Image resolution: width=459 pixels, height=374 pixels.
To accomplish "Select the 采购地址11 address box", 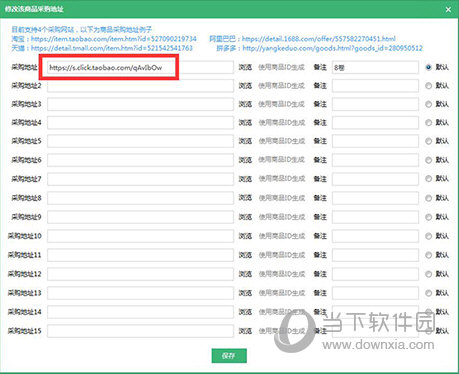I will point(140,255).
